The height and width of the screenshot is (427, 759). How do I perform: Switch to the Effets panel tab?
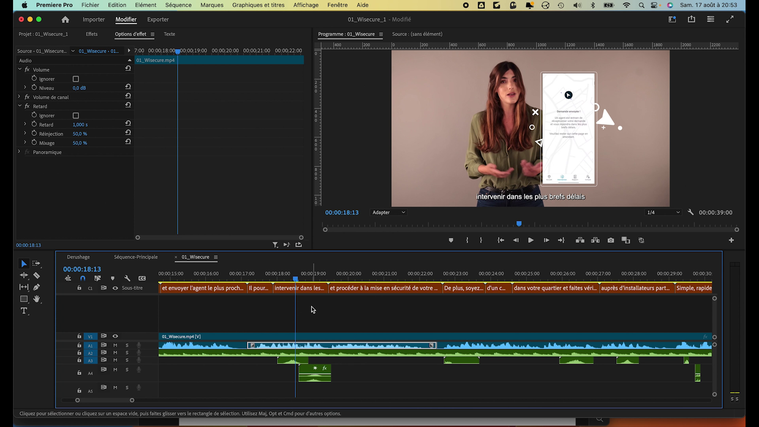point(91,34)
